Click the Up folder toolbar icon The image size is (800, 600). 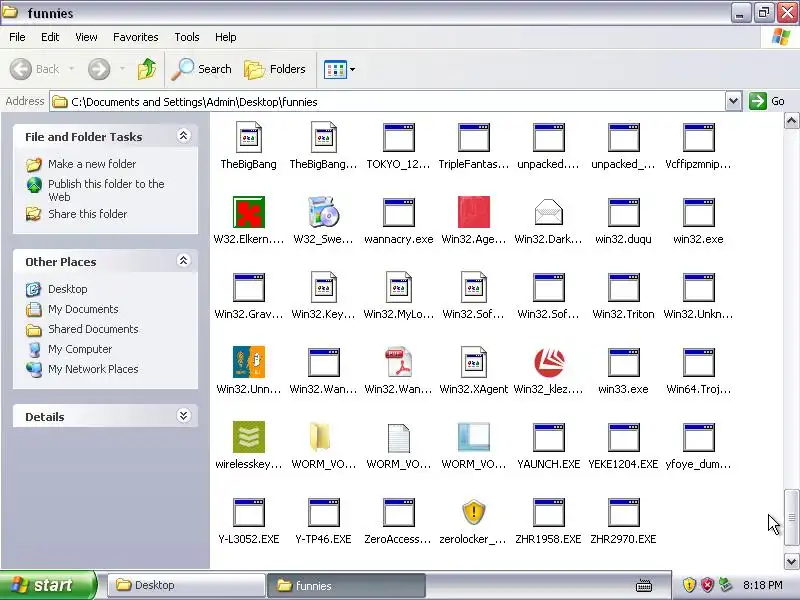coord(147,69)
